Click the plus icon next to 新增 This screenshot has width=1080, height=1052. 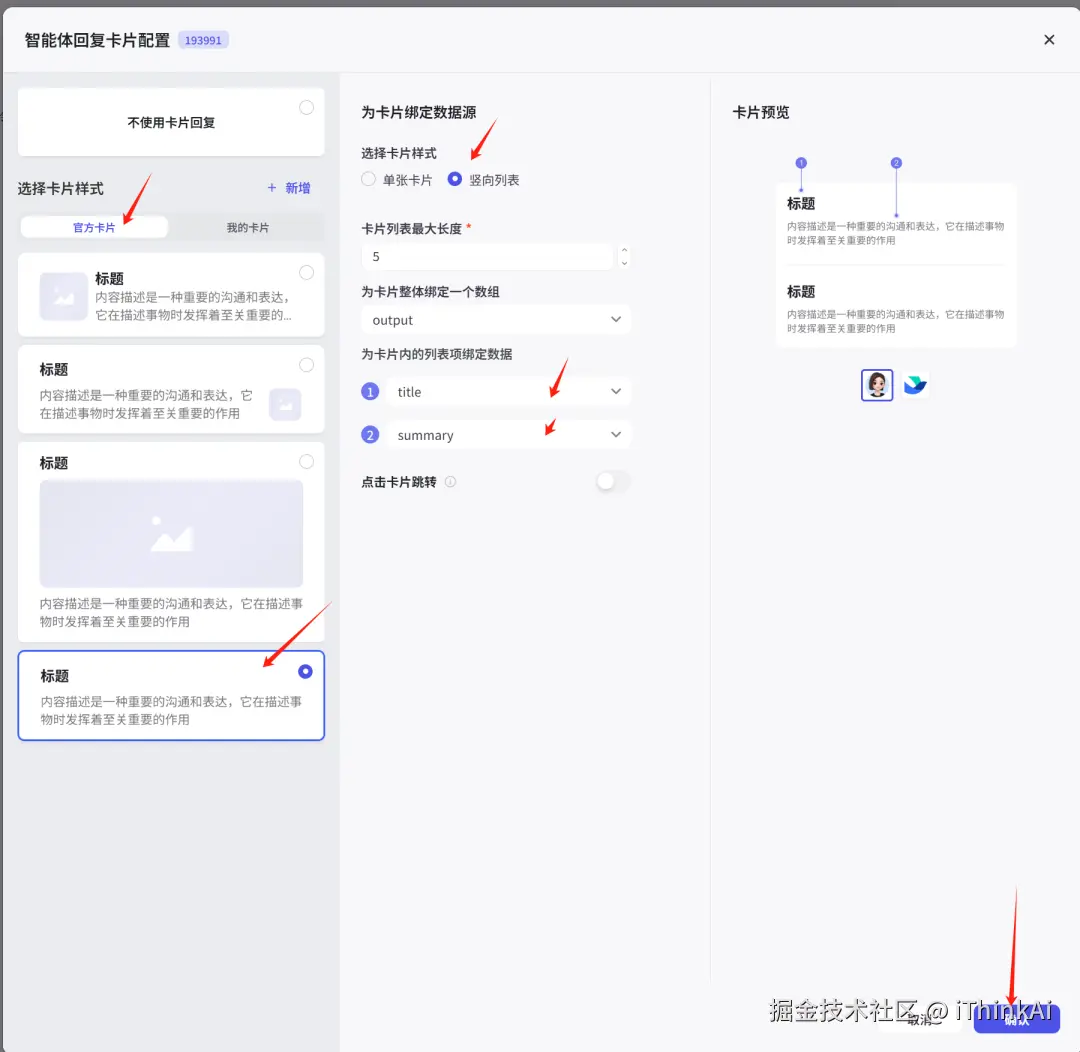tap(272, 187)
